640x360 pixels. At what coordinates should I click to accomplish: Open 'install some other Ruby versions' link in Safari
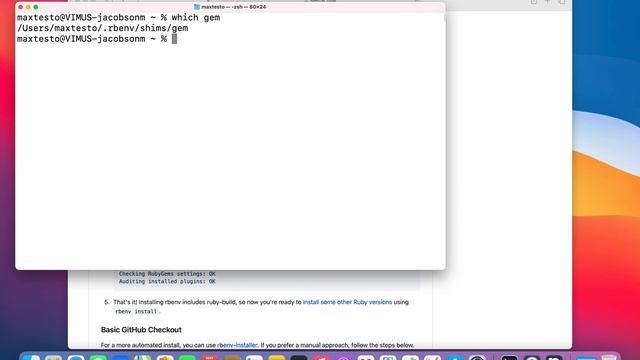coord(347,302)
